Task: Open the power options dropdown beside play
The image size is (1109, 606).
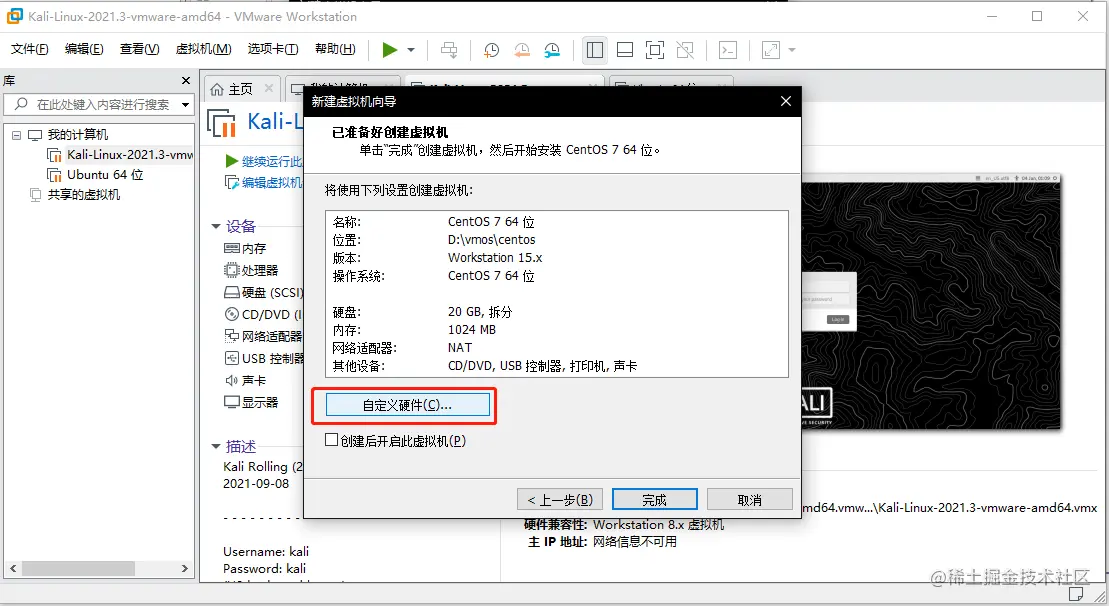Action: coord(411,50)
